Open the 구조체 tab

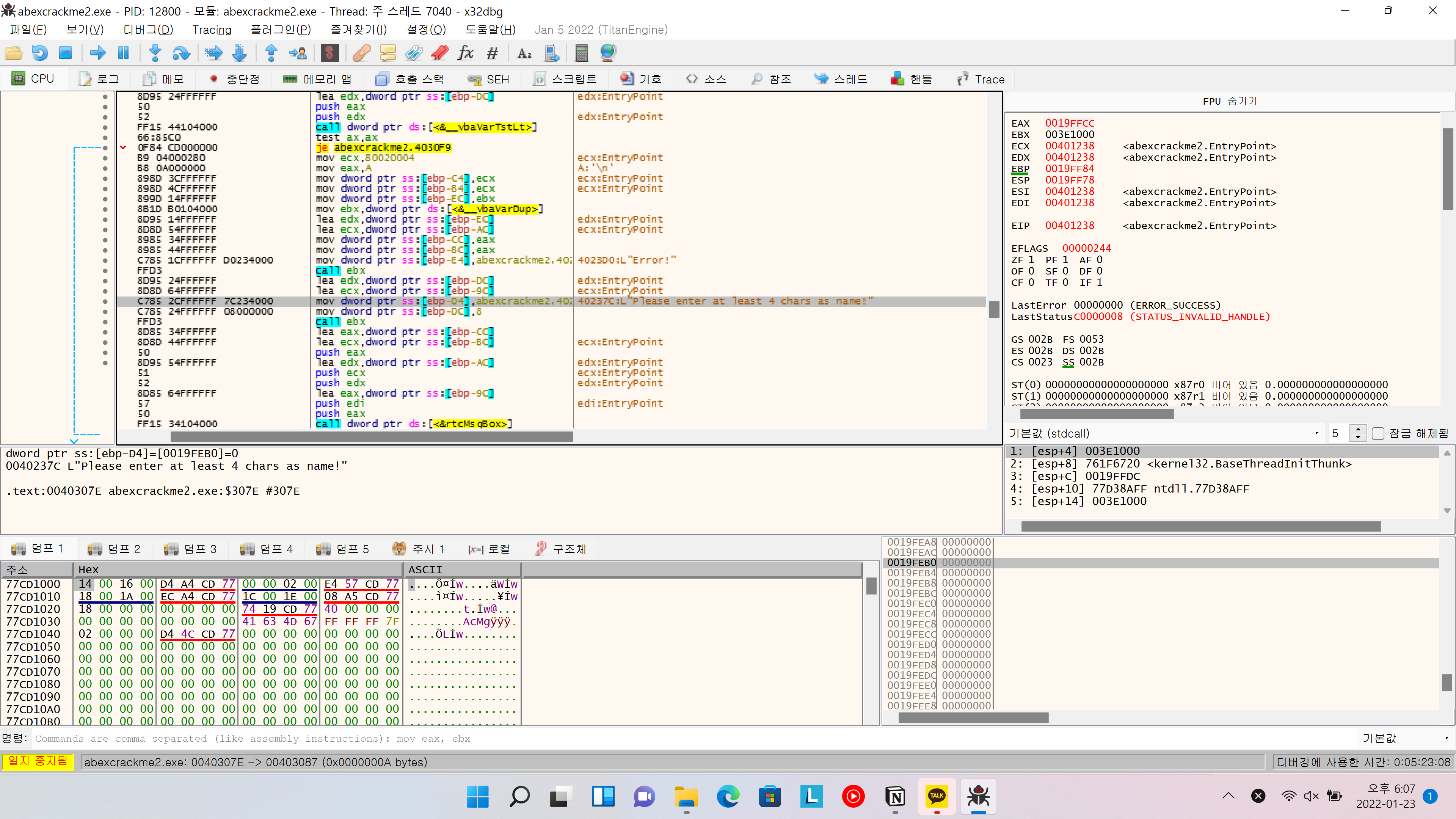(x=560, y=549)
